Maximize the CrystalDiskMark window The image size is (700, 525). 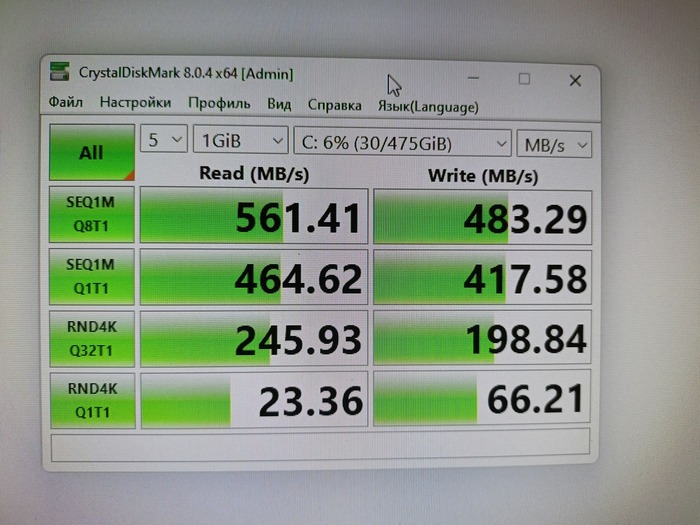pyautogui.click(x=524, y=79)
